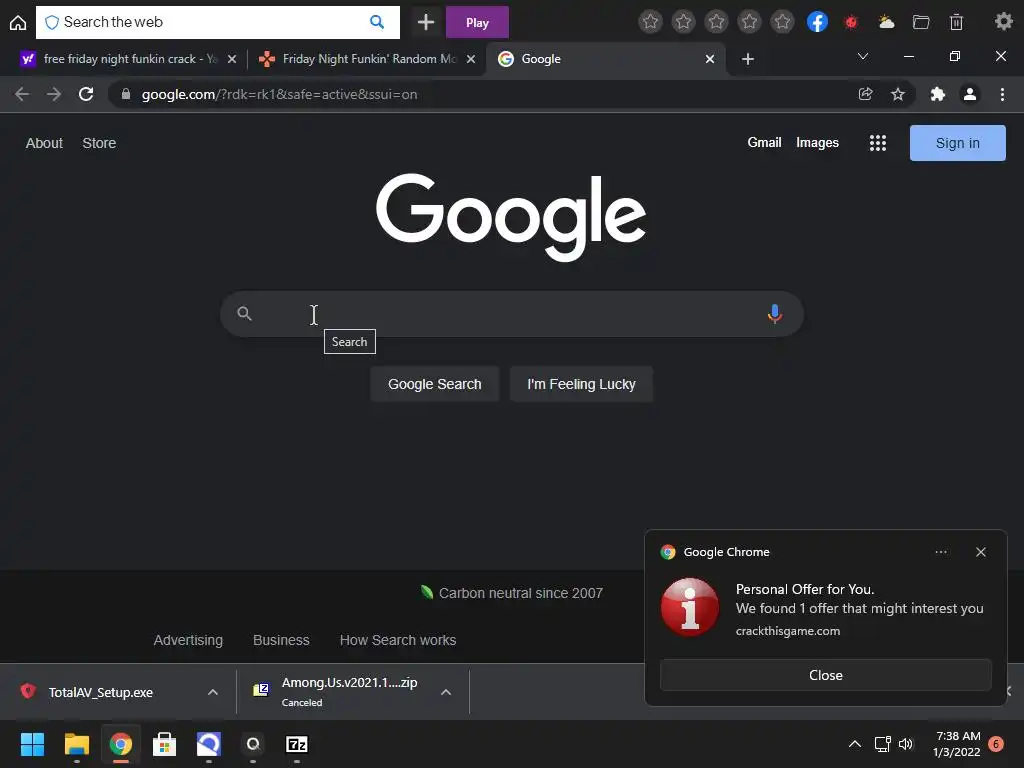
Task: Click the address bar URL google.com
Action: (x=279, y=94)
